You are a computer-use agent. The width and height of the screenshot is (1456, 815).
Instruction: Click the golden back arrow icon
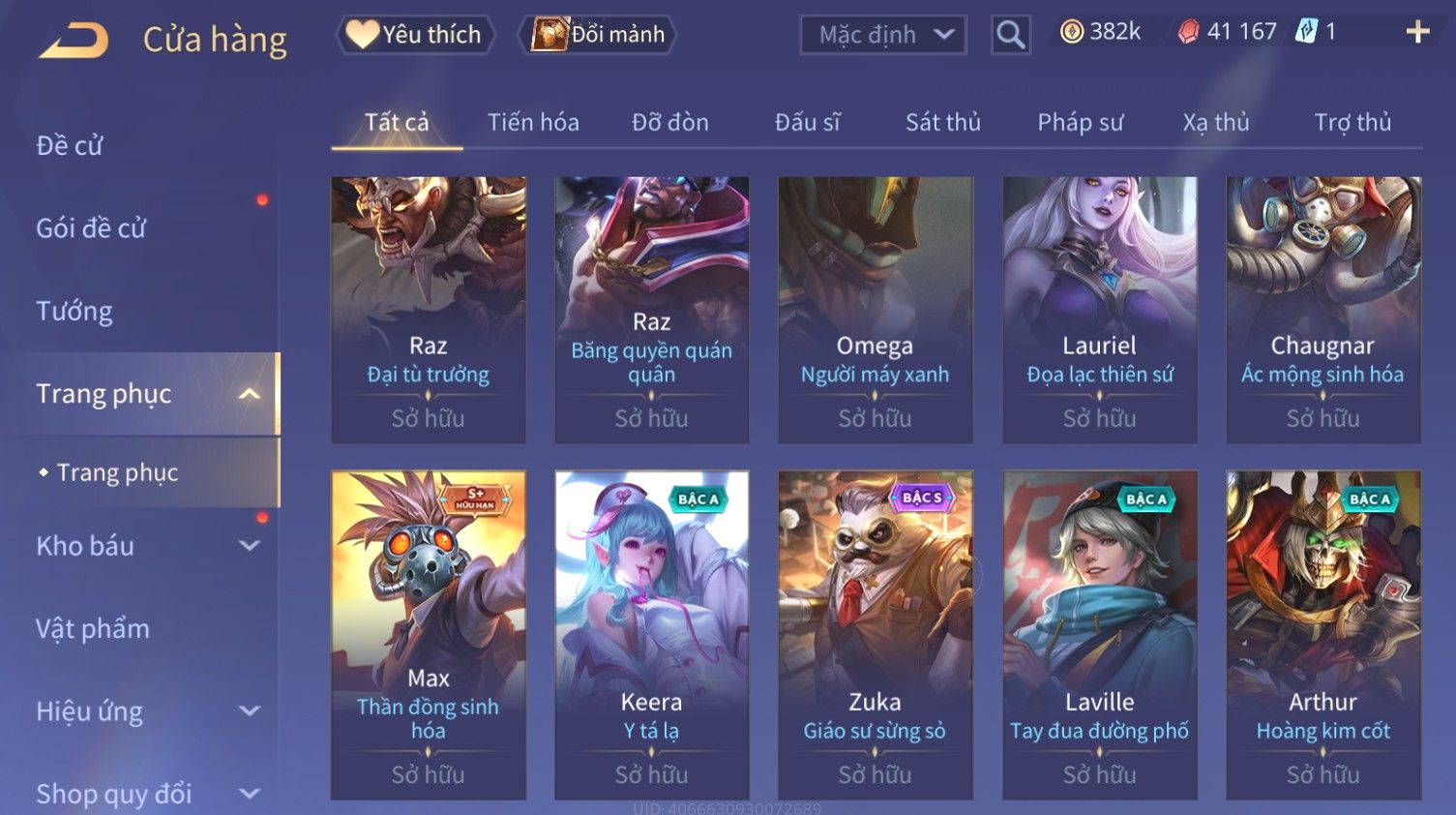[x=73, y=40]
